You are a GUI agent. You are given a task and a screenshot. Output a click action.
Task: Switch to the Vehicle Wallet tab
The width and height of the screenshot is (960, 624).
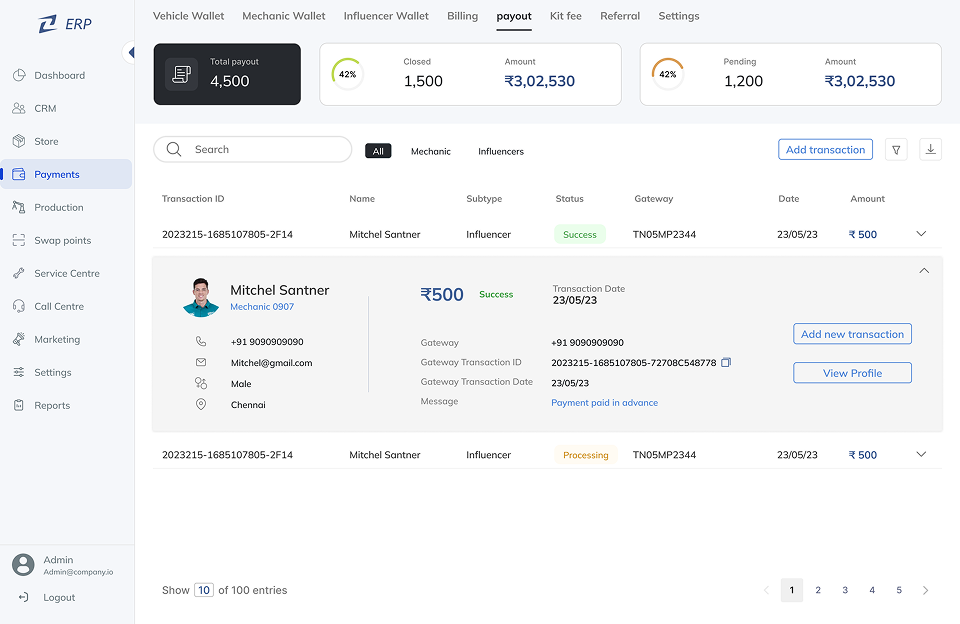188,16
